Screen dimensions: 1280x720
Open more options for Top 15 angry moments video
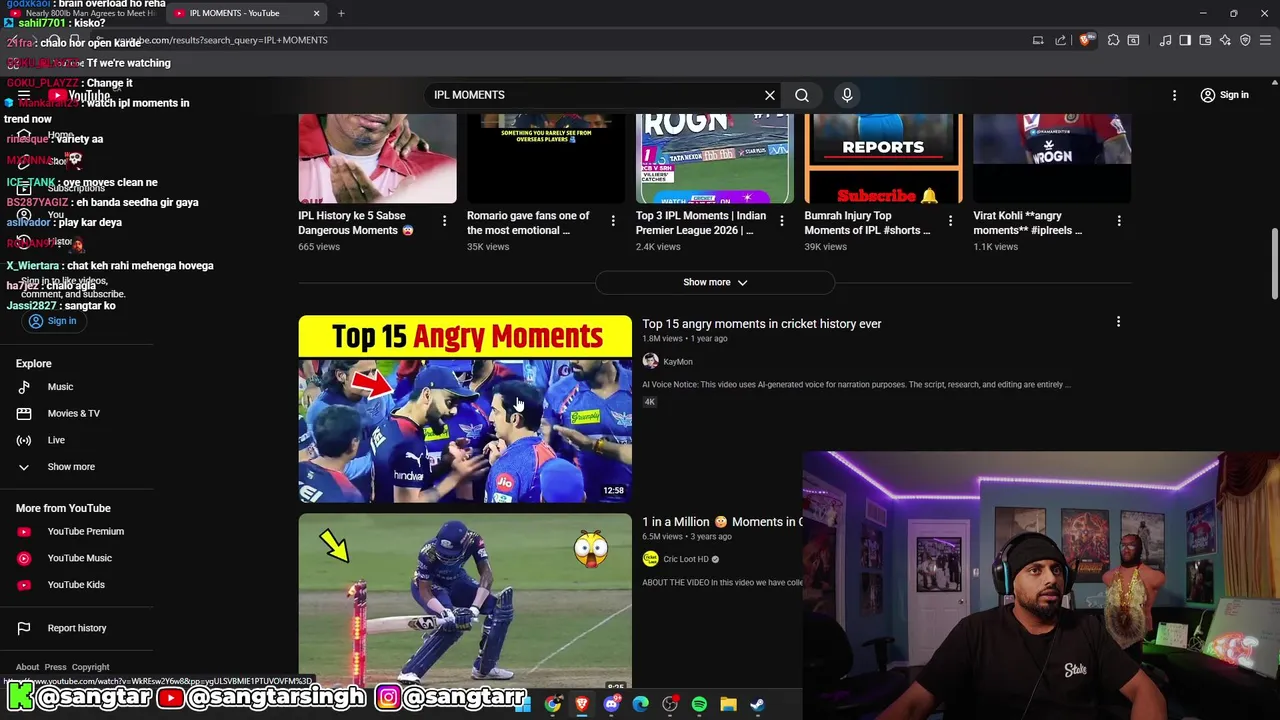point(1118,322)
